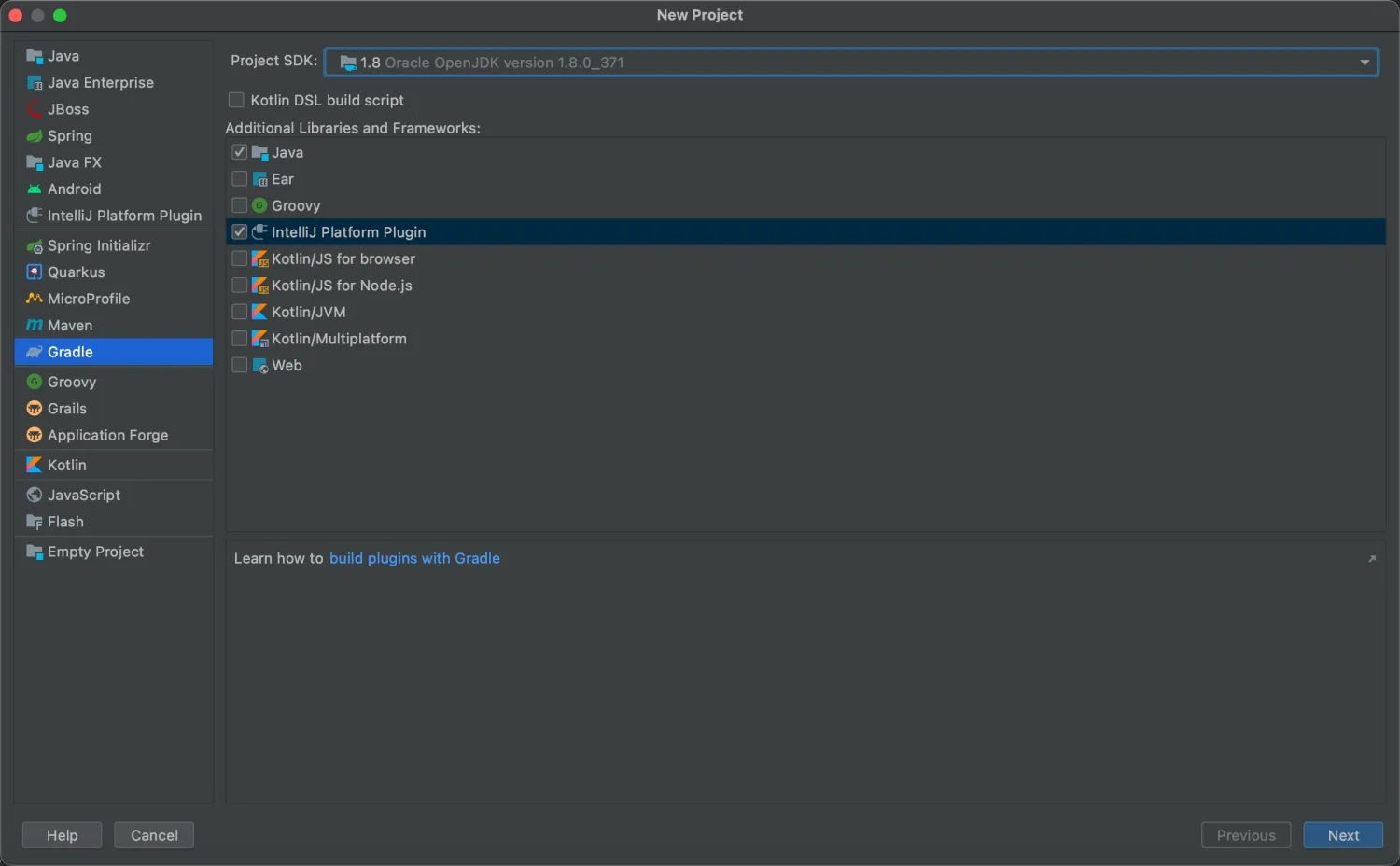Click the Java FX folder icon

[x=35, y=162]
